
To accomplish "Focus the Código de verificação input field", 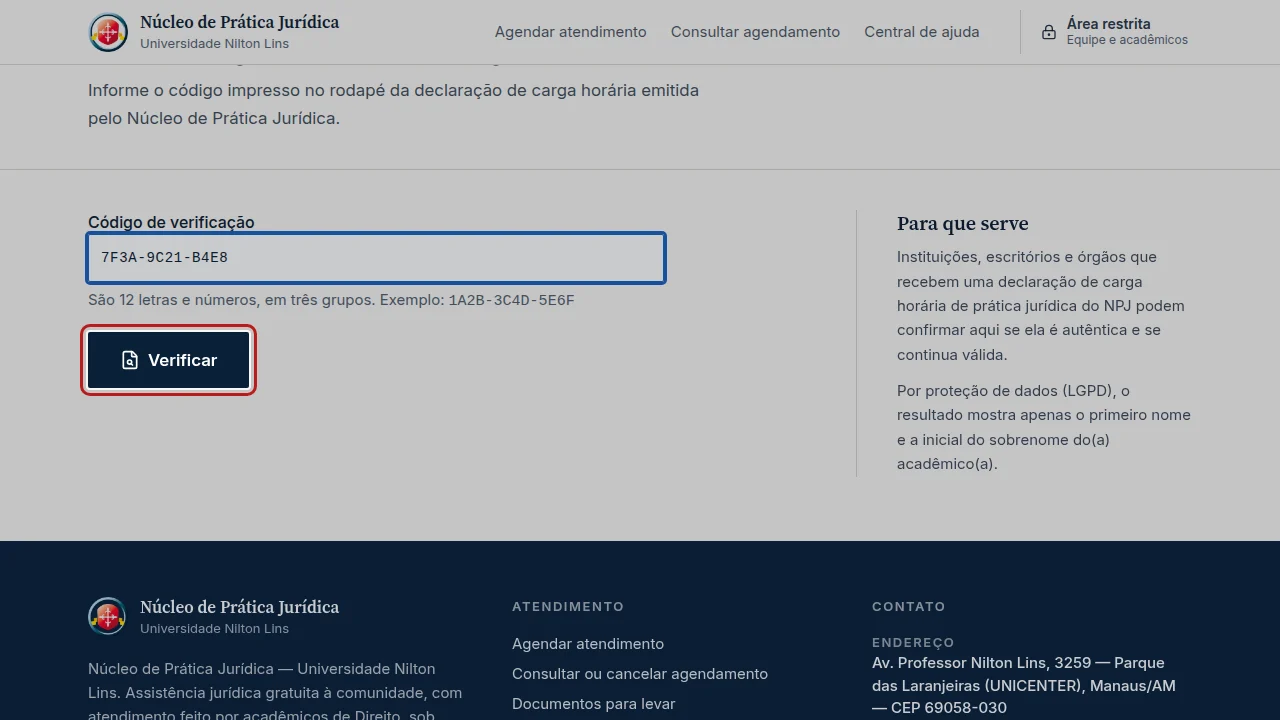I will (376, 258).
